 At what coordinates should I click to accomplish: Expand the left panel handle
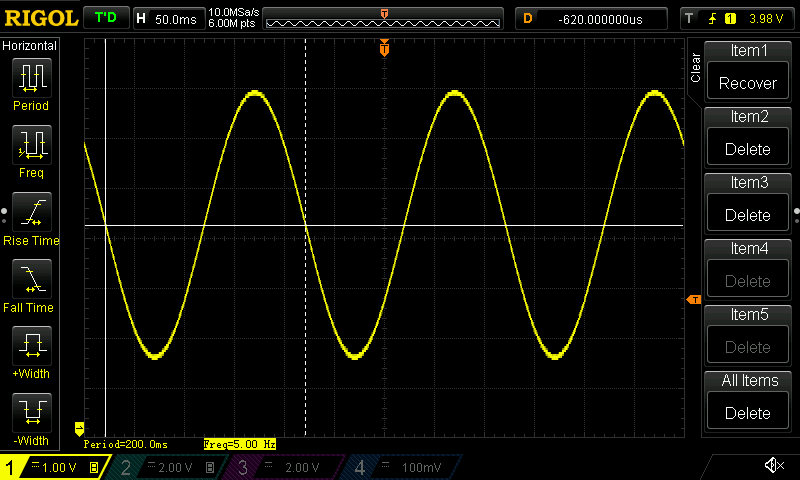[x=4, y=212]
